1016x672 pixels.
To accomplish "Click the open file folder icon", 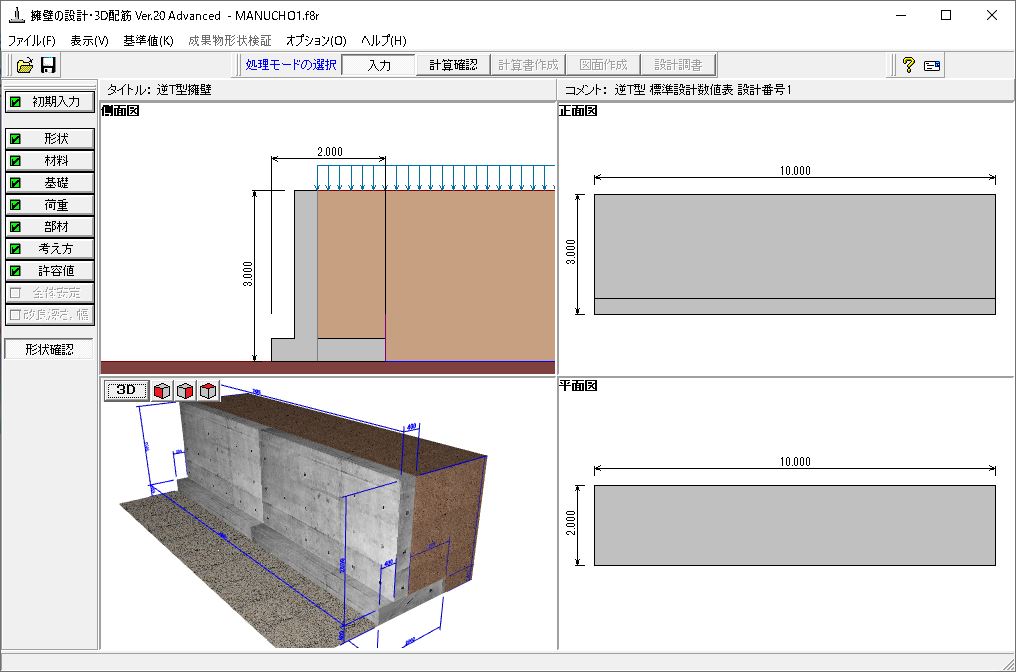I will [25, 65].
